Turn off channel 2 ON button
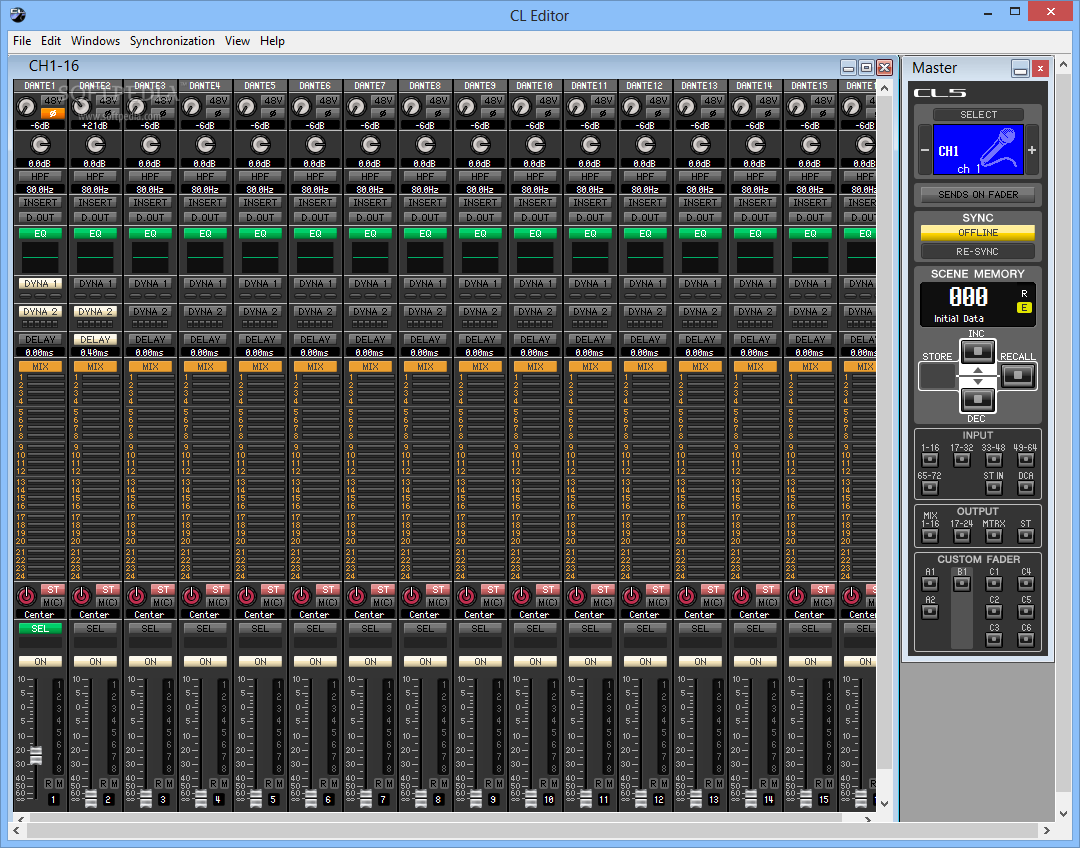The width and height of the screenshot is (1080, 848). coord(95,661)
